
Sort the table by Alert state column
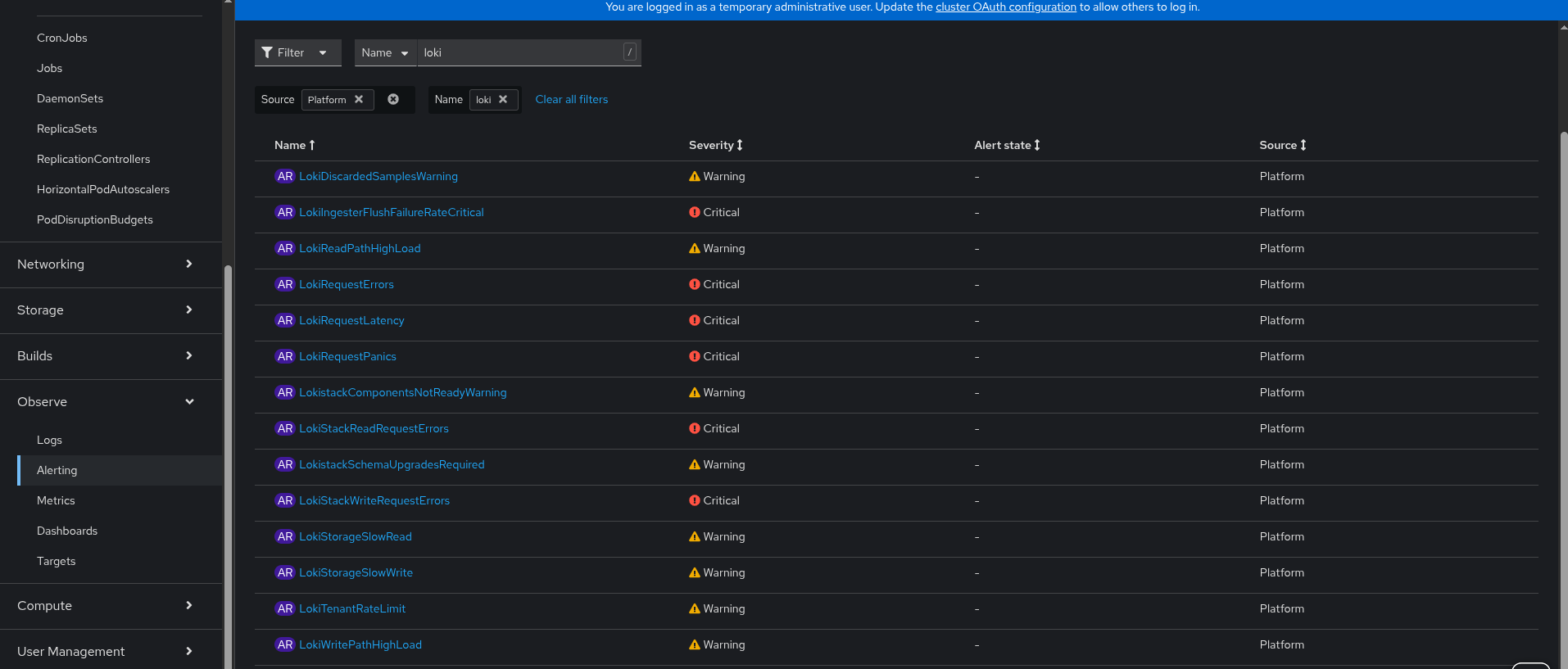pos(1007,145)
